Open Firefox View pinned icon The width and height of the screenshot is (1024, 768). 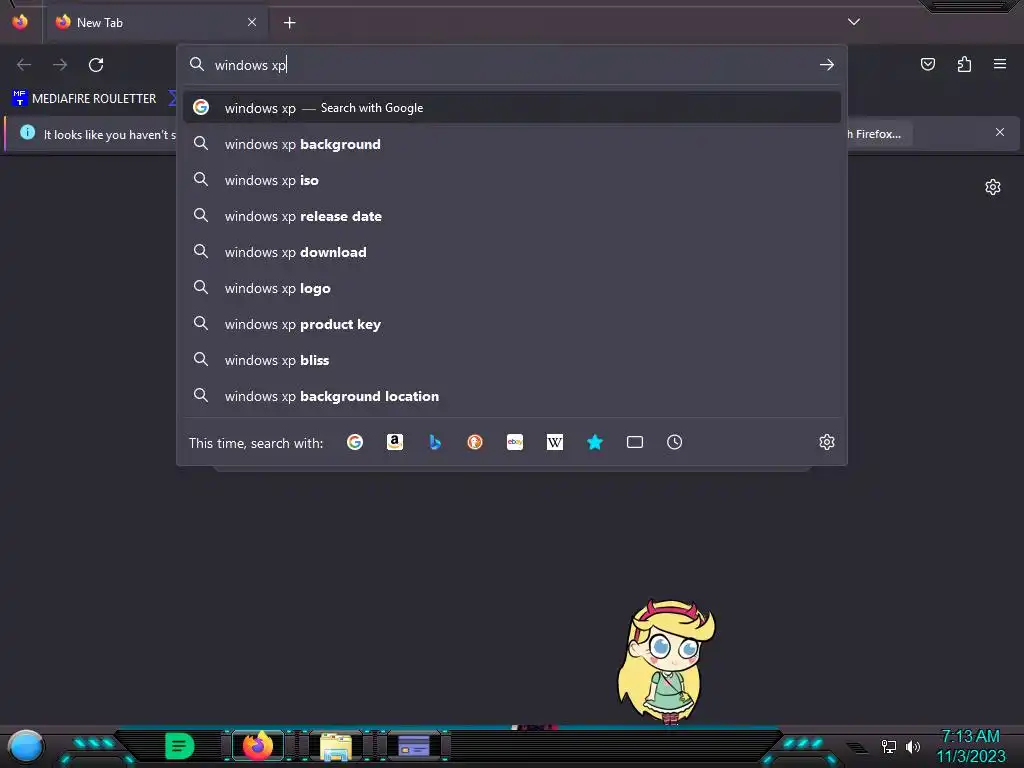(x=20, y=22)
